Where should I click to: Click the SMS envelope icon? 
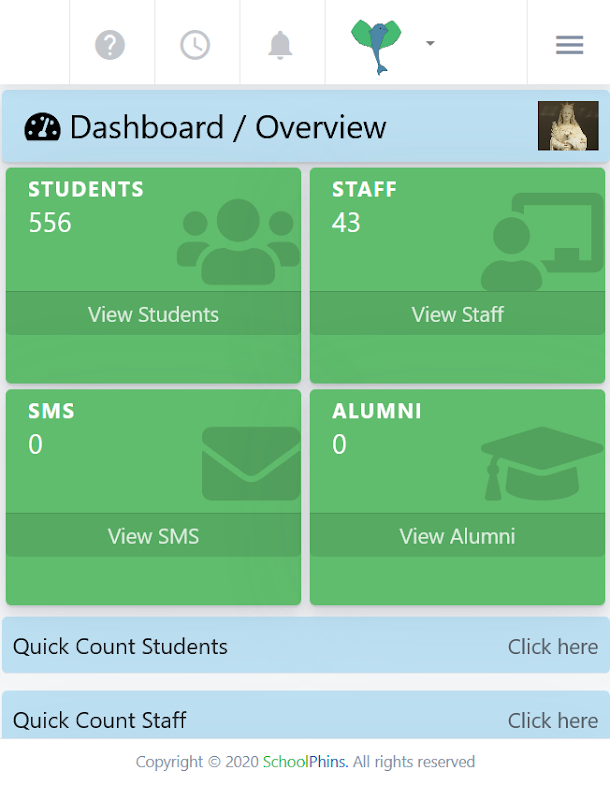point(251,464)
